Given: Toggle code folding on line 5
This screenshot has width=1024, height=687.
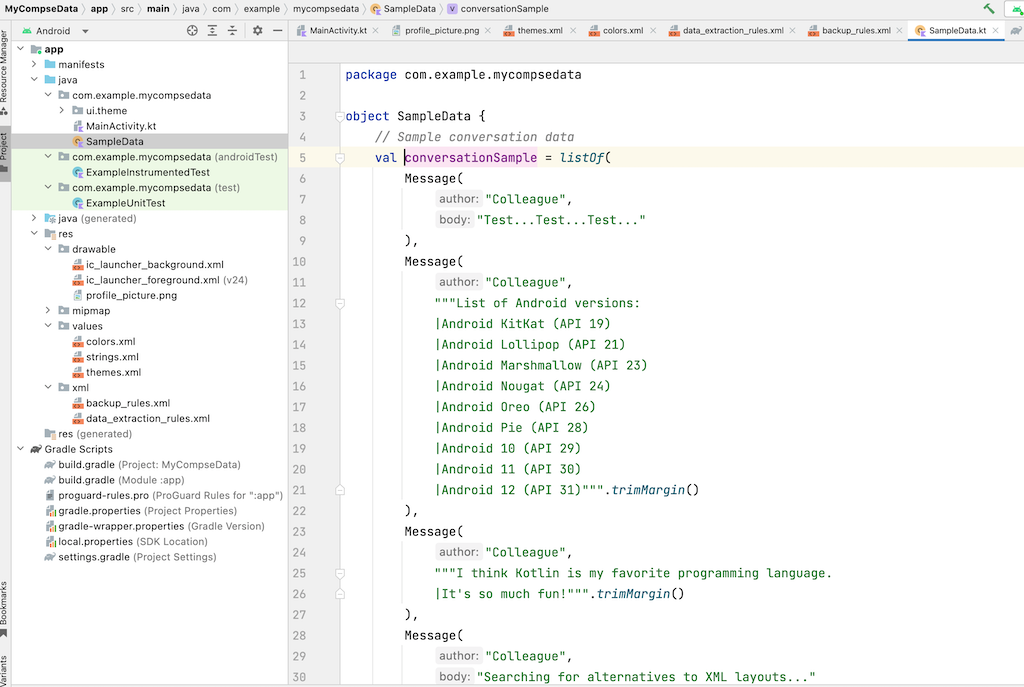Looking at the screenshot, I should pyautogui.click(x=340, y=158).
